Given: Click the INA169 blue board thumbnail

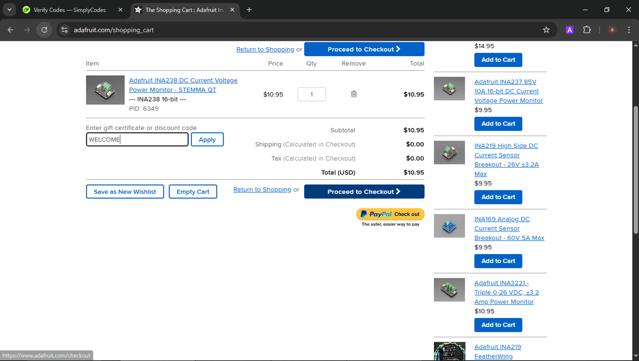Looking at the screenshot, I should pyautogui.click(x=449, y=226).
